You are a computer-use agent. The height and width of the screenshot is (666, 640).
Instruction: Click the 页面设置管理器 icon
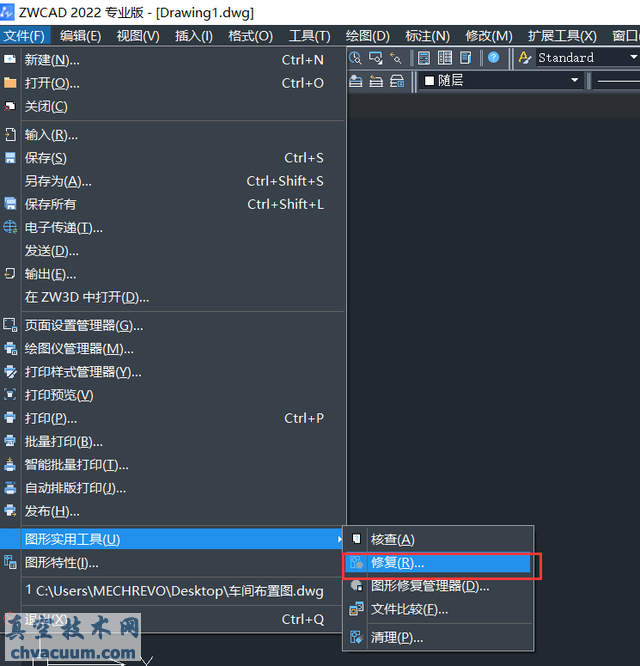pos(10,325)
